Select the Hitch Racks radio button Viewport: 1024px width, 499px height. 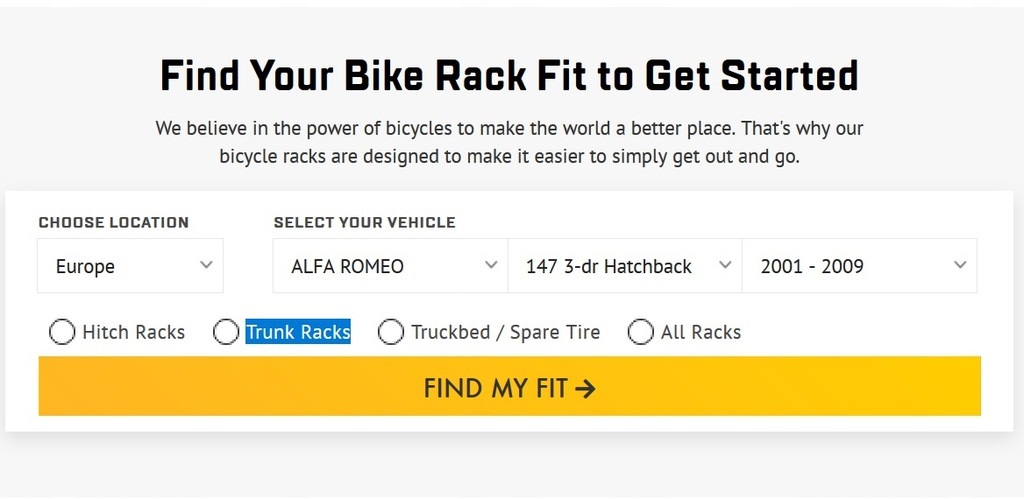click(62, 332)
